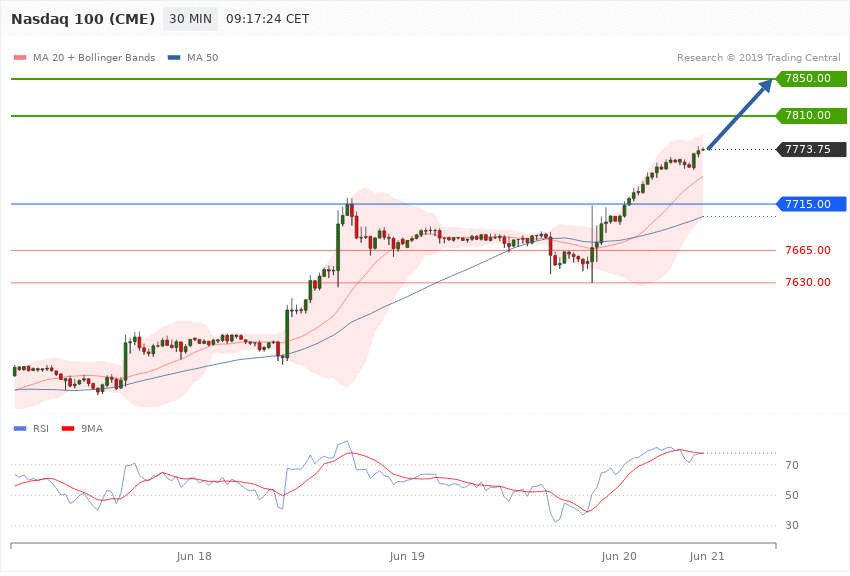This screenshot has width=850, height=576.
Task: Click the 7773.75 current price tag
Action: 812,149
